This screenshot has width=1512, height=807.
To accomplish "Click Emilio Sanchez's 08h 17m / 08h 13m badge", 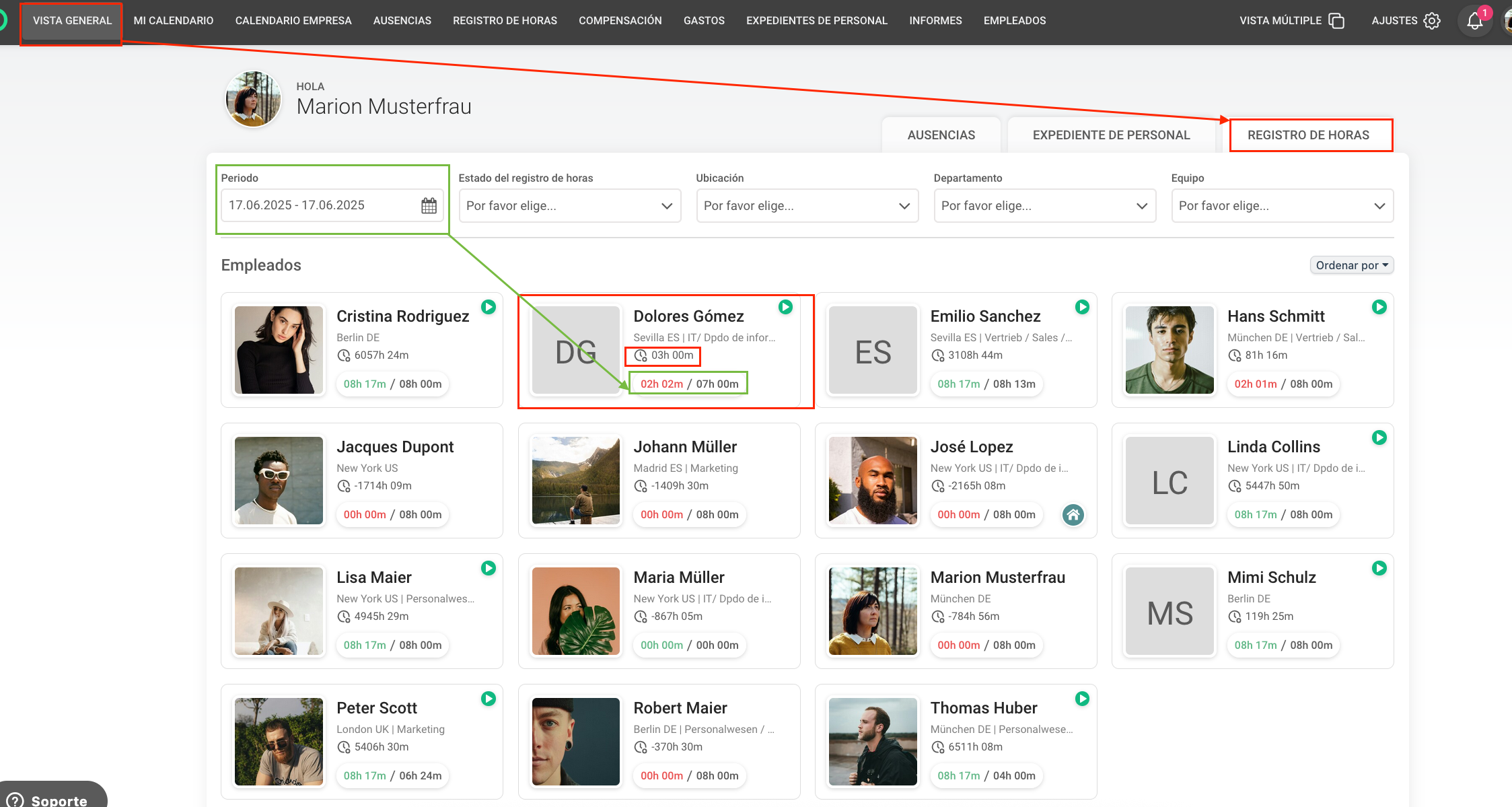I will click(x=986, y=384).
